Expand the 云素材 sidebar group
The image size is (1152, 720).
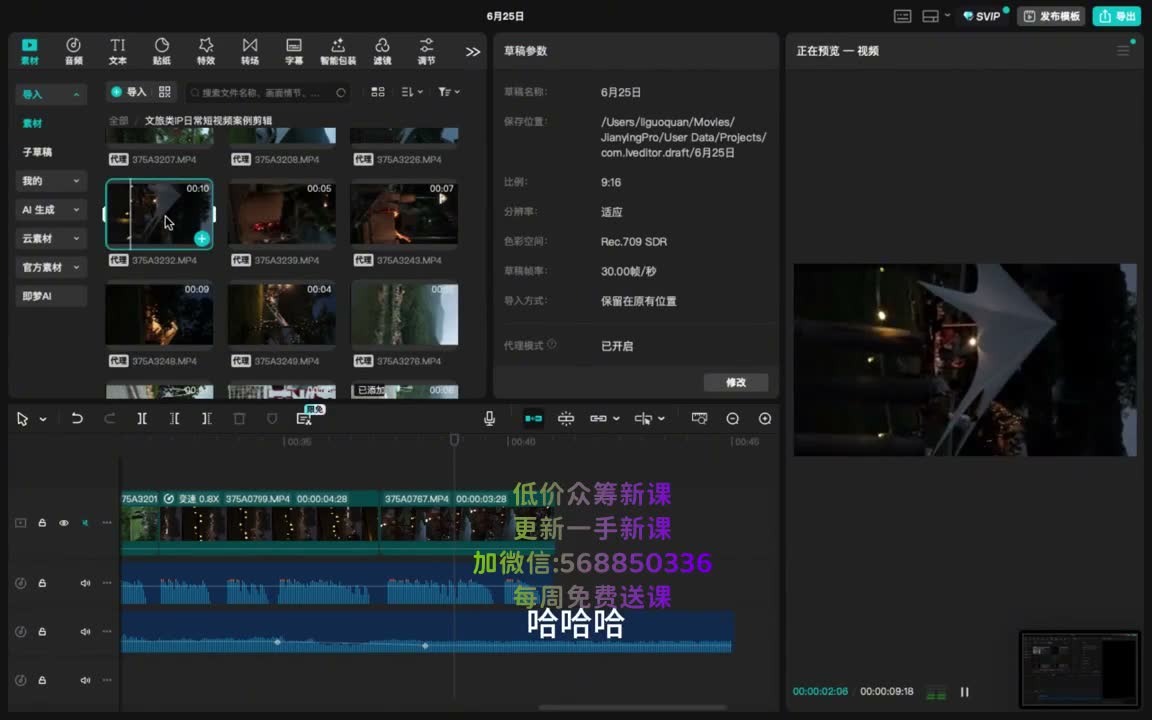[51, 238]
